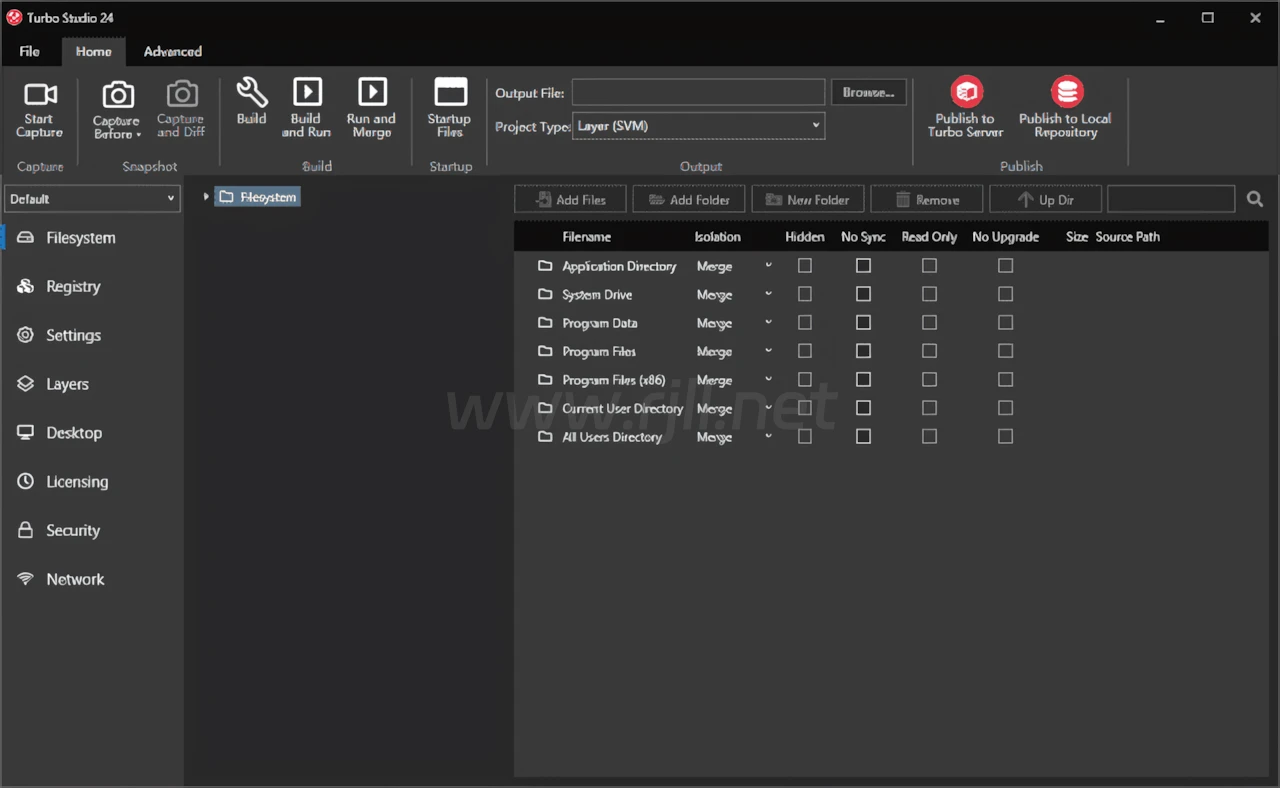Open the File menu
This screenshot has height=788, width=1280.
pos(30,52)
